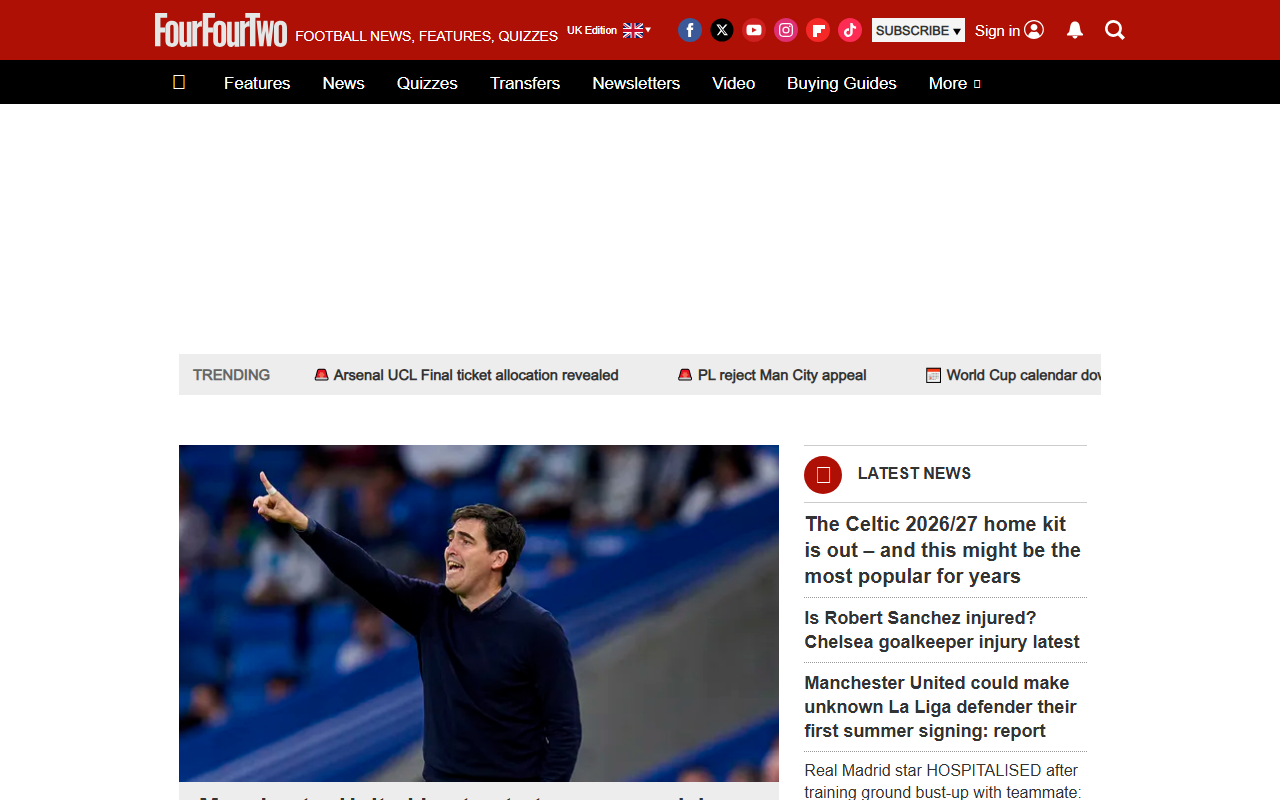Select Newsletters in the navigation bar

pyautogui.click(x=636, y=83)
